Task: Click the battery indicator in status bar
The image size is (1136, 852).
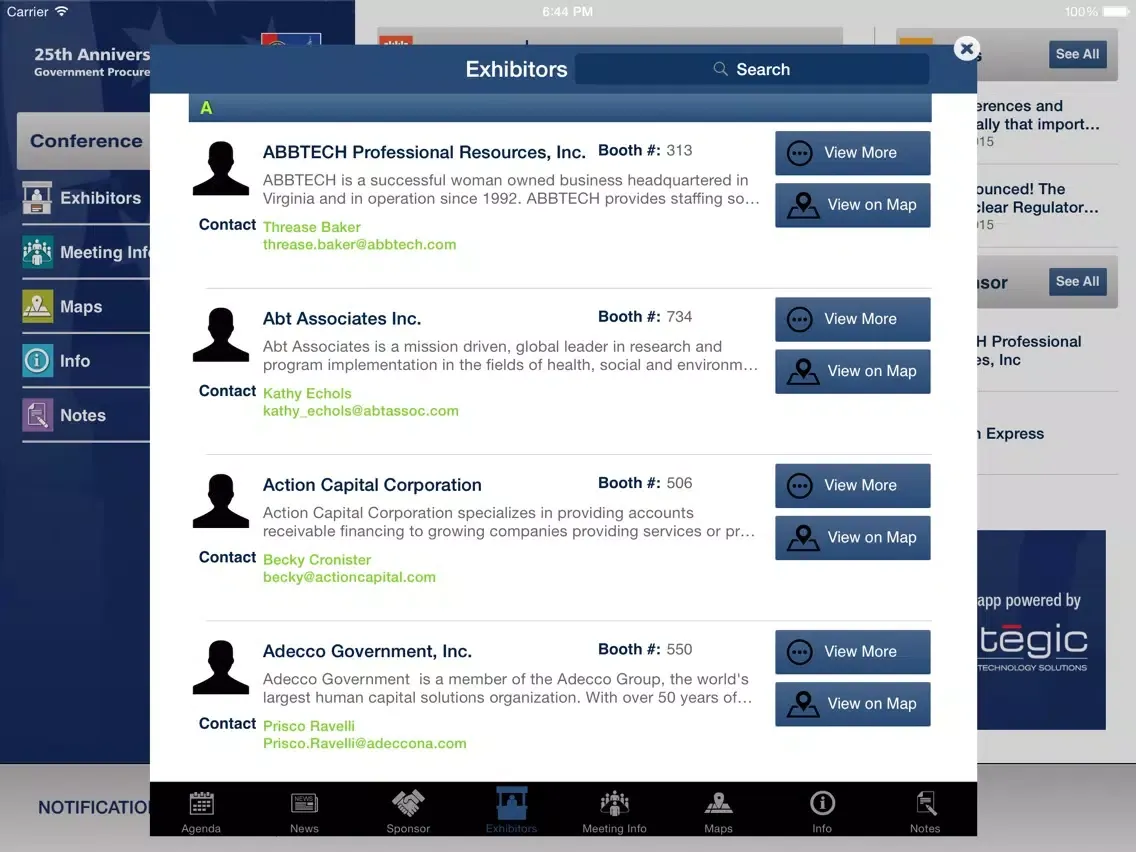Action: click(1115, 12)
